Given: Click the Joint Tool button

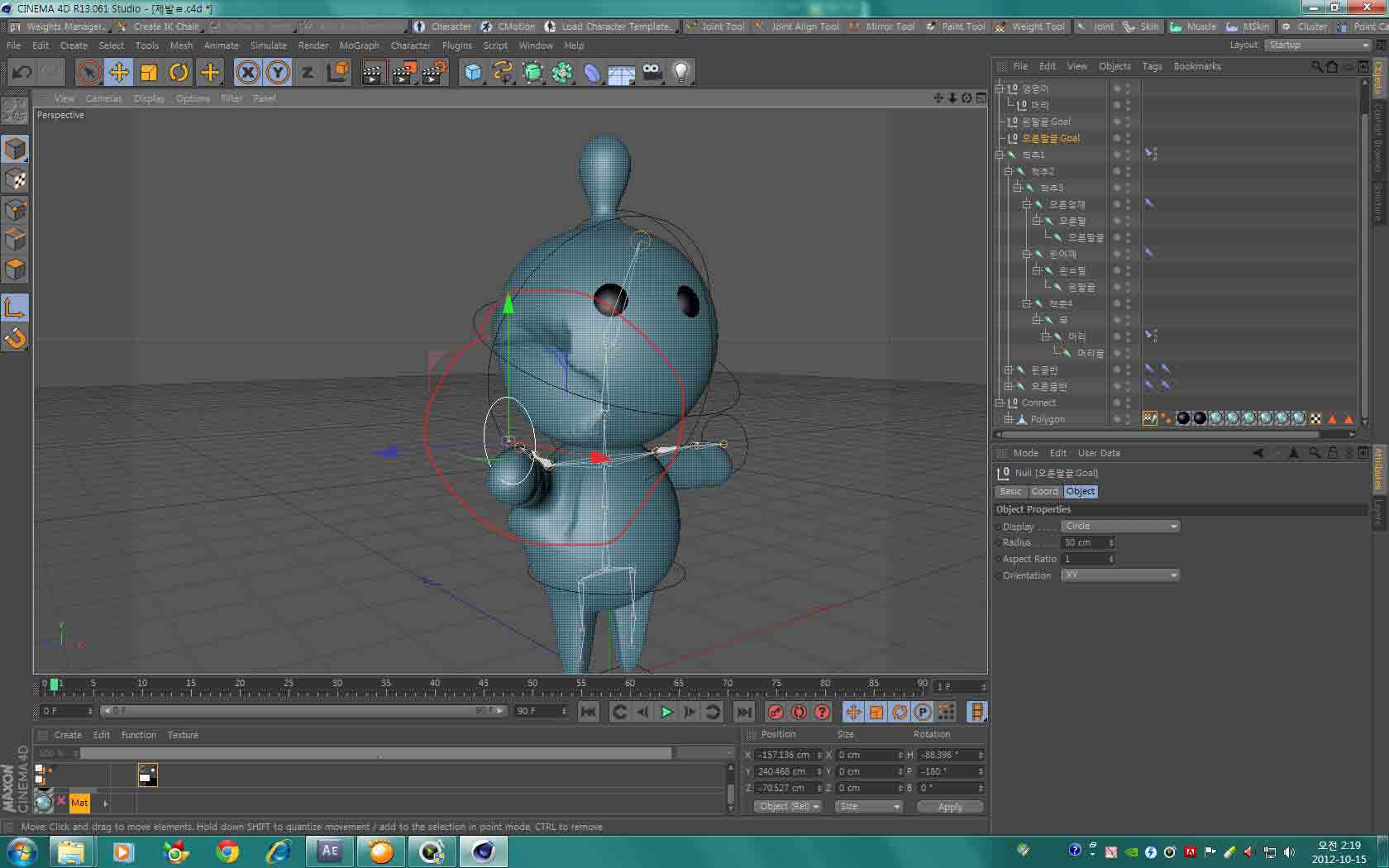Looking at the screenshot, I should (x=716, y=26).
